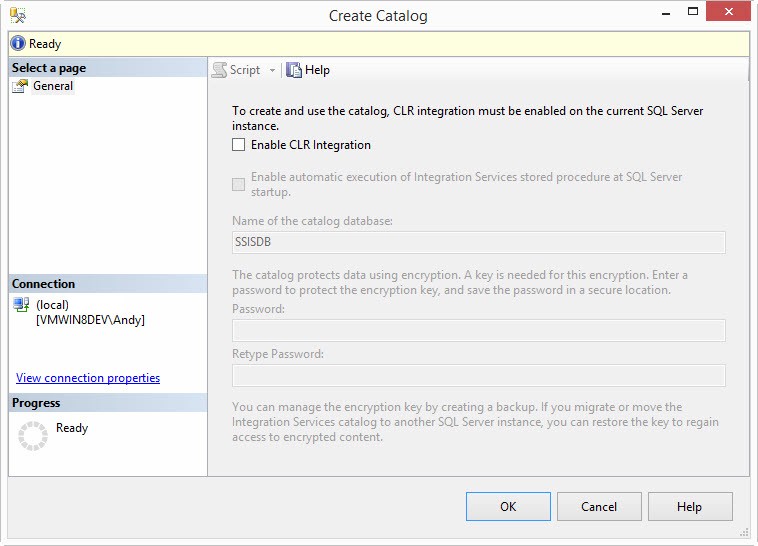Click the bottom Help button

click(x=689, y=507)
